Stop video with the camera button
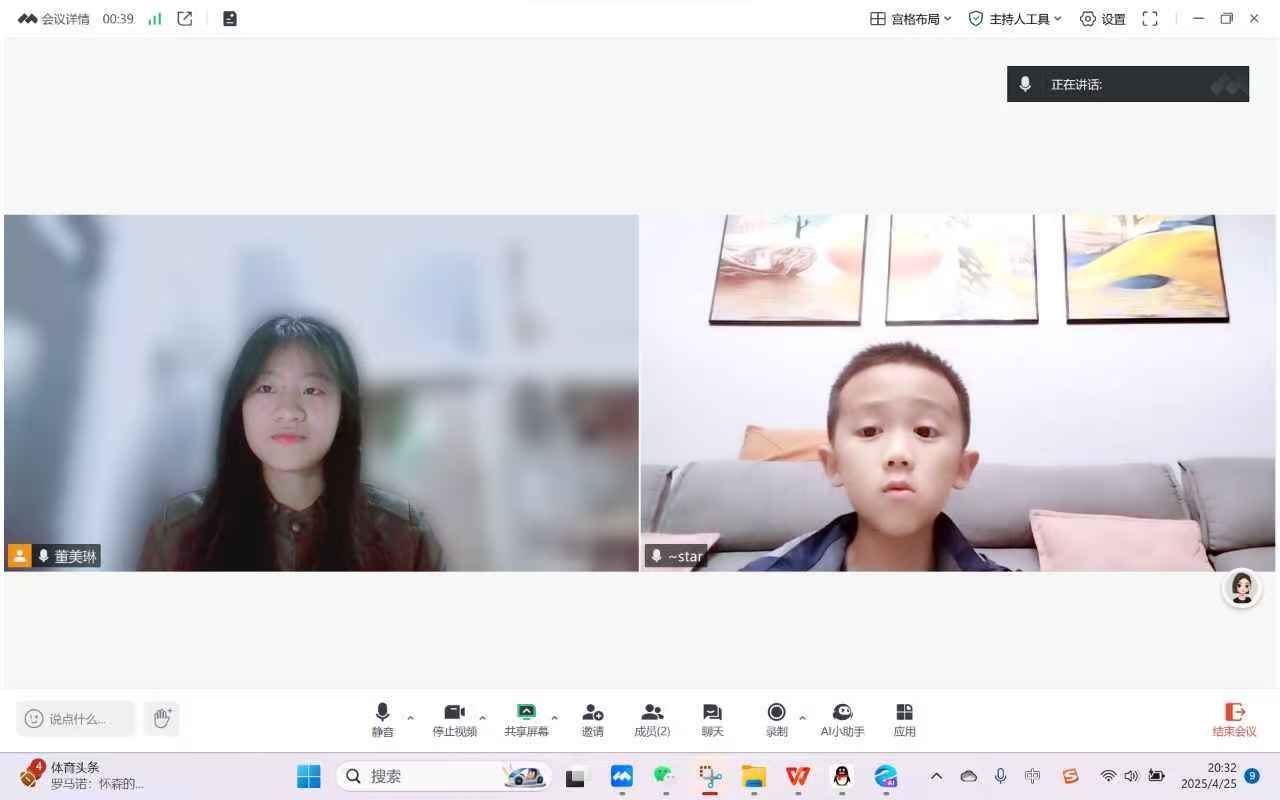This screenshot has height=800, width=1280. (x=454, y=718)
